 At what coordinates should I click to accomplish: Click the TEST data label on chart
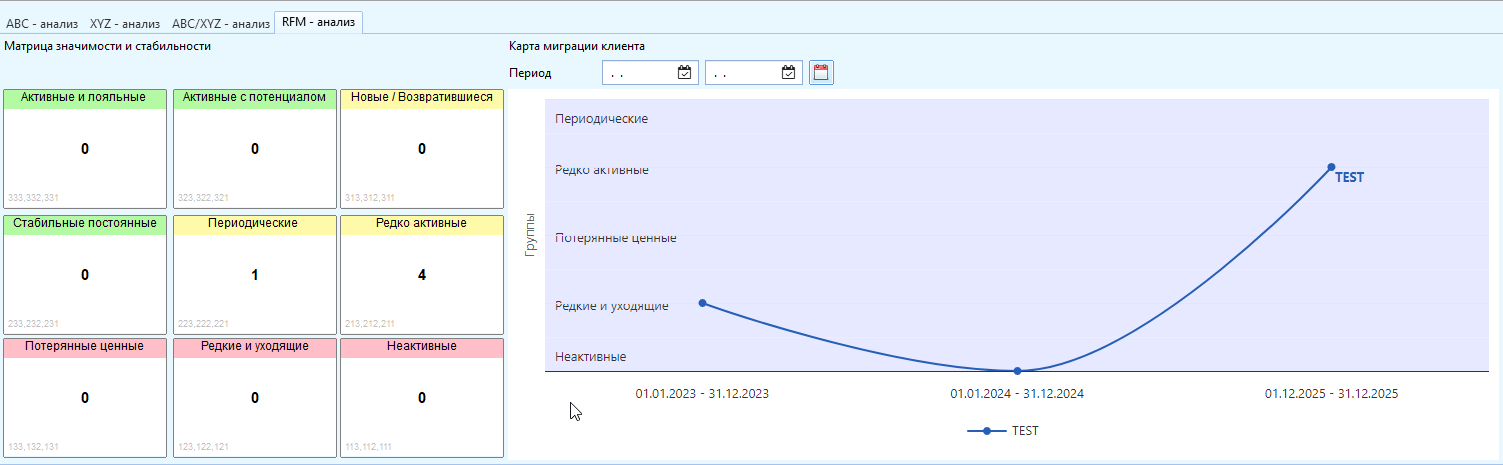pos(1350,177)
